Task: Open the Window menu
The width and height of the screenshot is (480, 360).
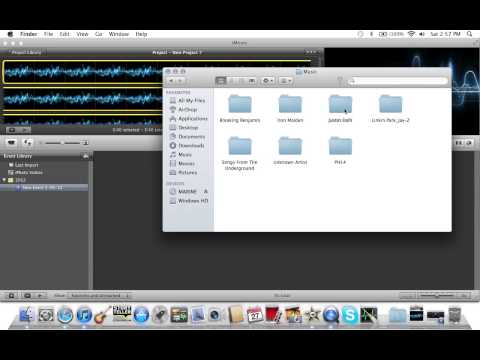Action: pyautogui.click(x=119, y=34)
